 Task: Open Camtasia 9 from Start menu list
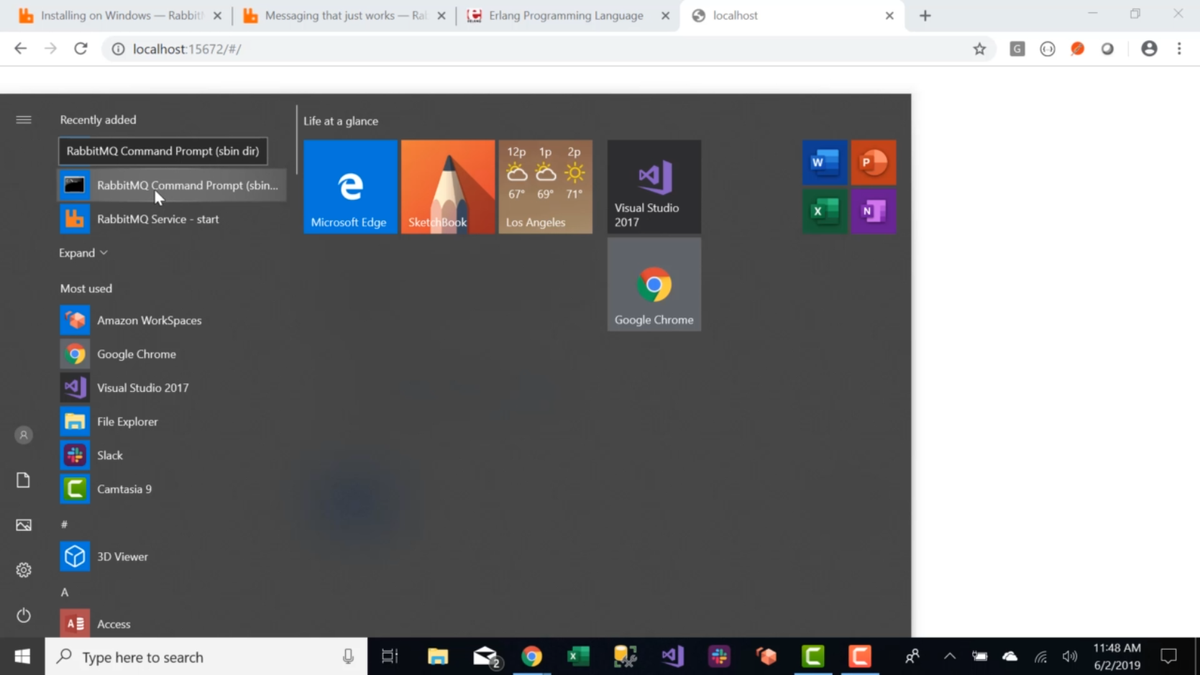point(172,489)
